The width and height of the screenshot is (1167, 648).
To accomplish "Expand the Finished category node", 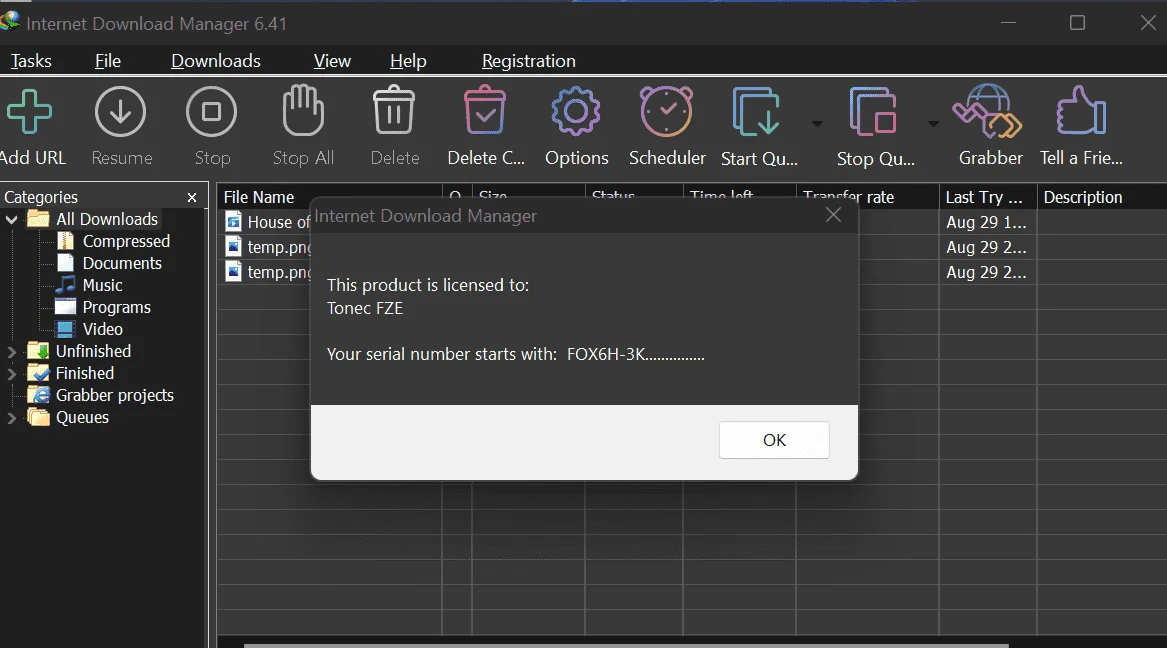I will (x=12, y=373).
